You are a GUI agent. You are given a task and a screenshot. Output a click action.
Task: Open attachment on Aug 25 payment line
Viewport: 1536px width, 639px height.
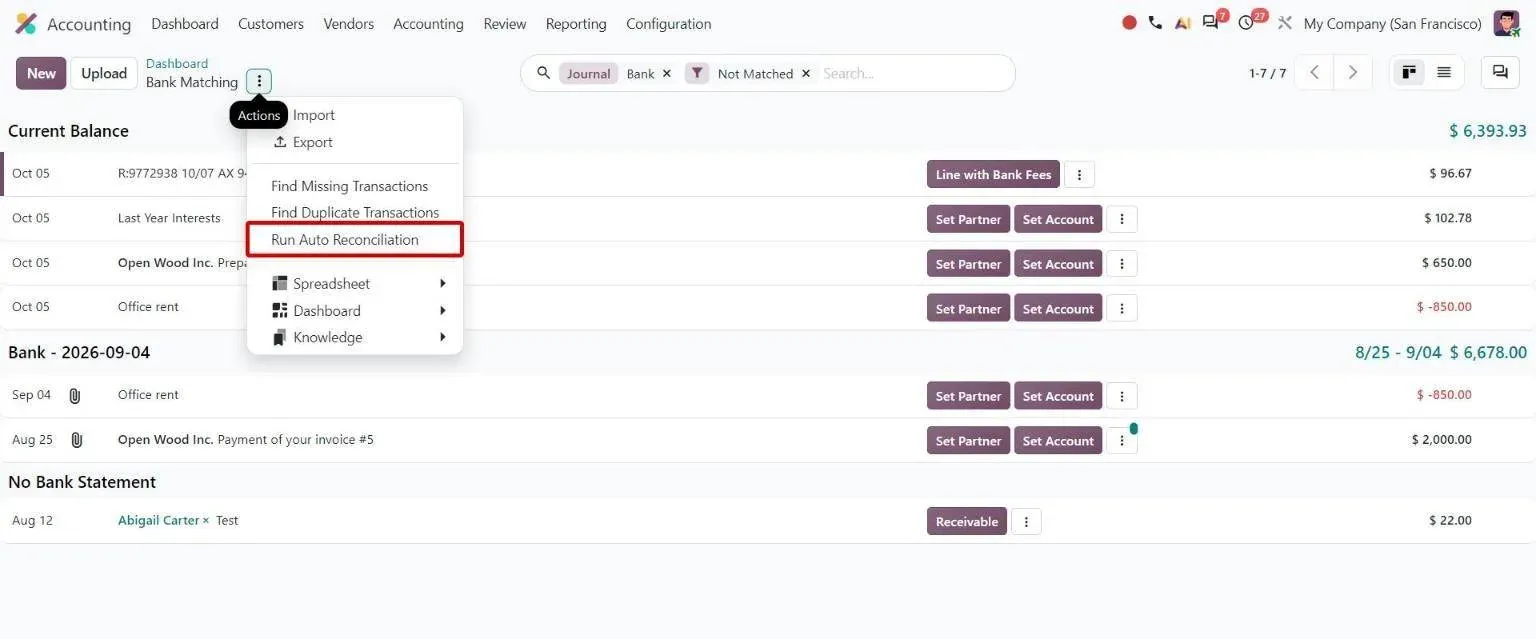tap(76, 440)
